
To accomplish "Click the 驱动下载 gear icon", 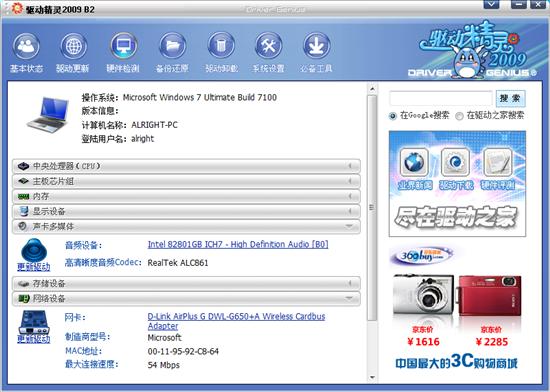I will 456,162.
